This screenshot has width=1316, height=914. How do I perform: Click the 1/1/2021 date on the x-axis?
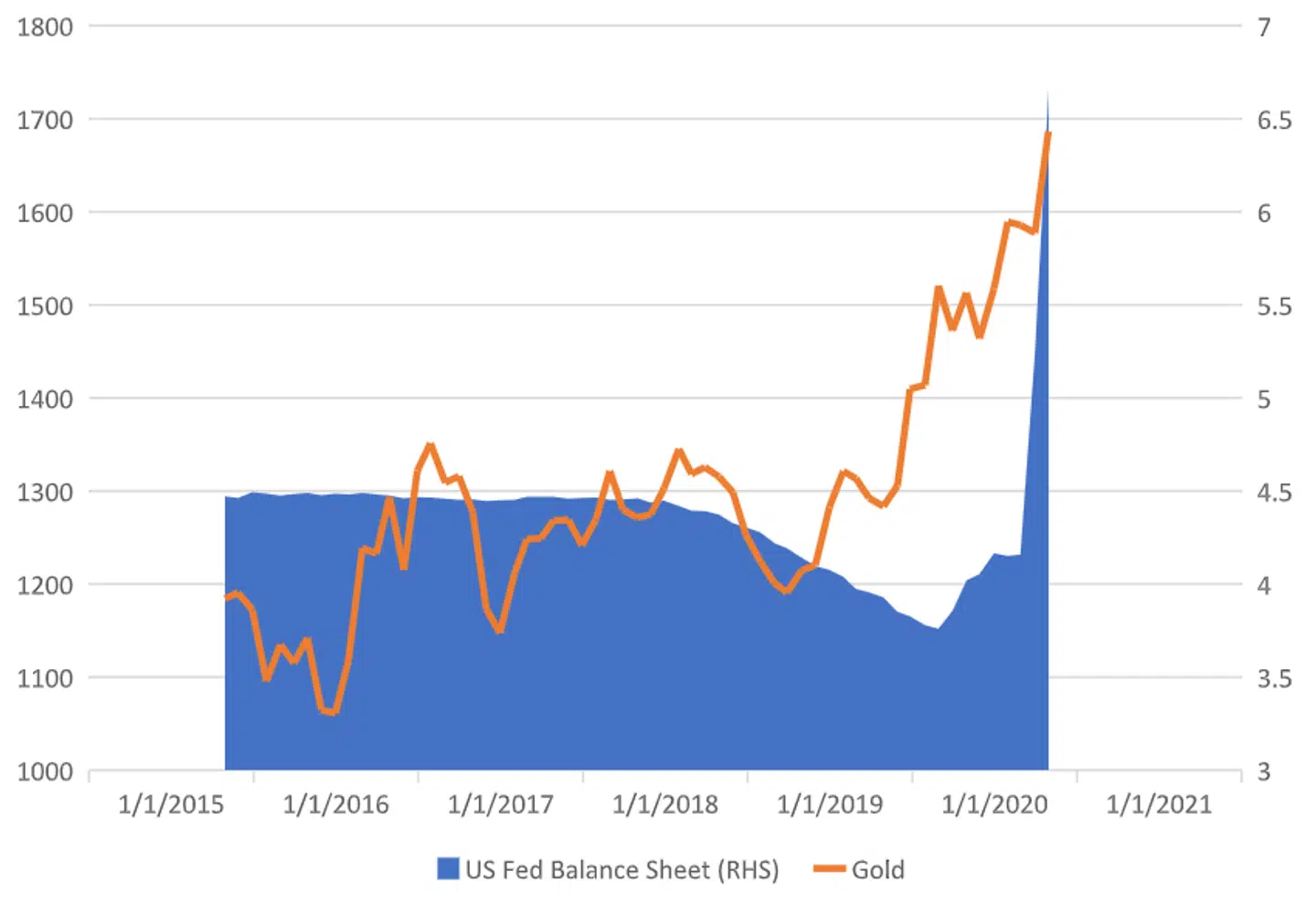[x=1159, y=804]
